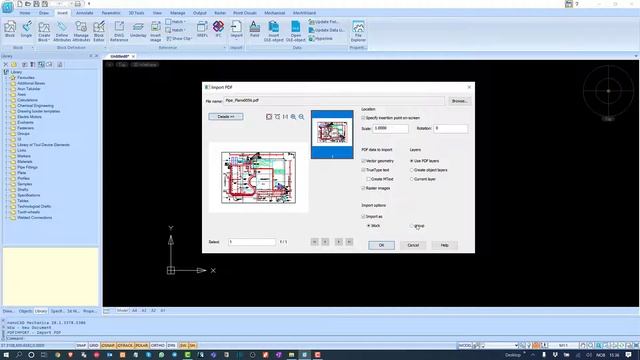This screenshot has width=640, height=360.
Task: Toggle GRID in status bar
Action: (x=94, y=346)
